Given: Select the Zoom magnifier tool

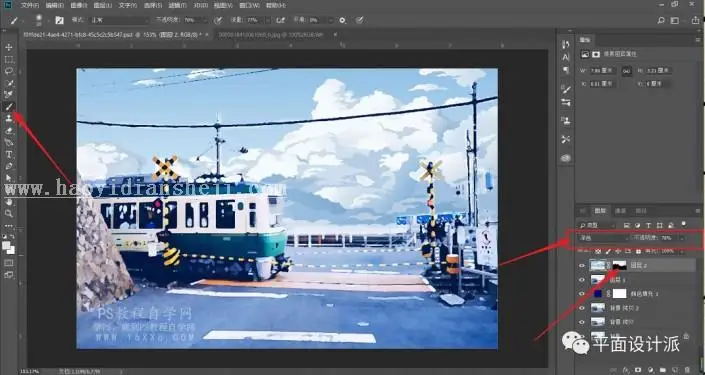Looking at the screenshot, I should (9, 214).
